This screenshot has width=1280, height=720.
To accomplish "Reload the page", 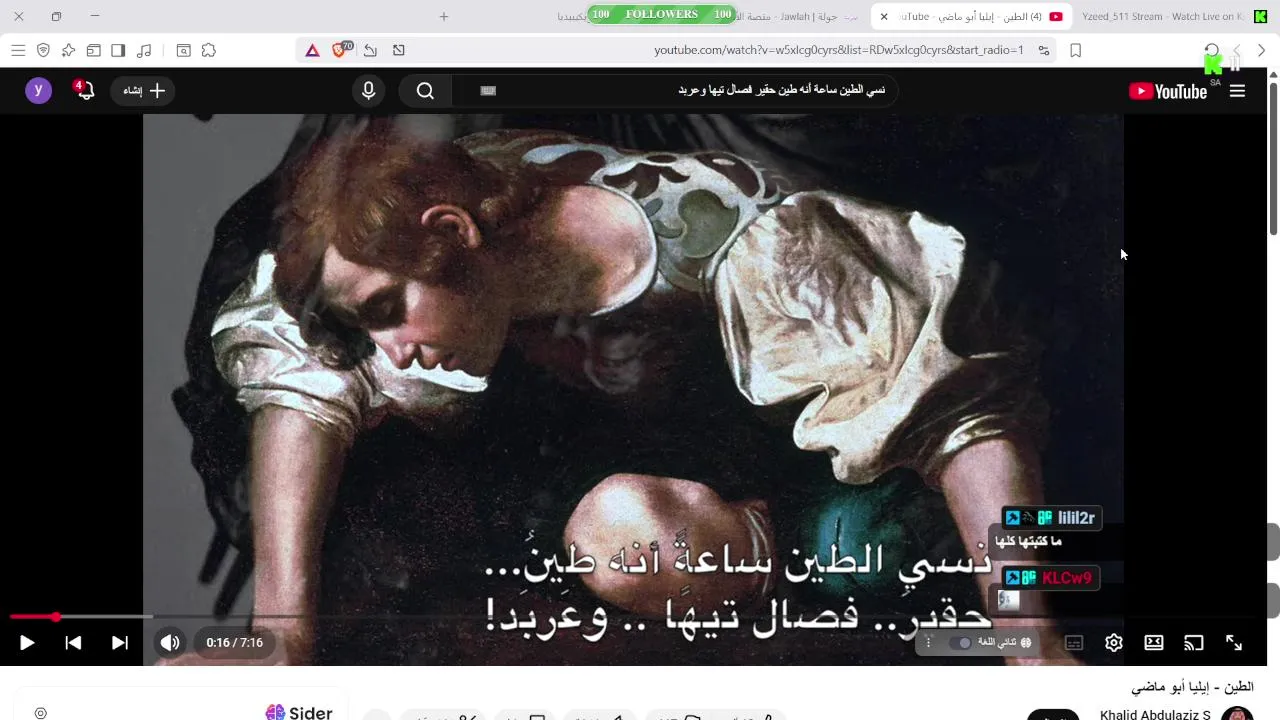I will click(1212, 50).
